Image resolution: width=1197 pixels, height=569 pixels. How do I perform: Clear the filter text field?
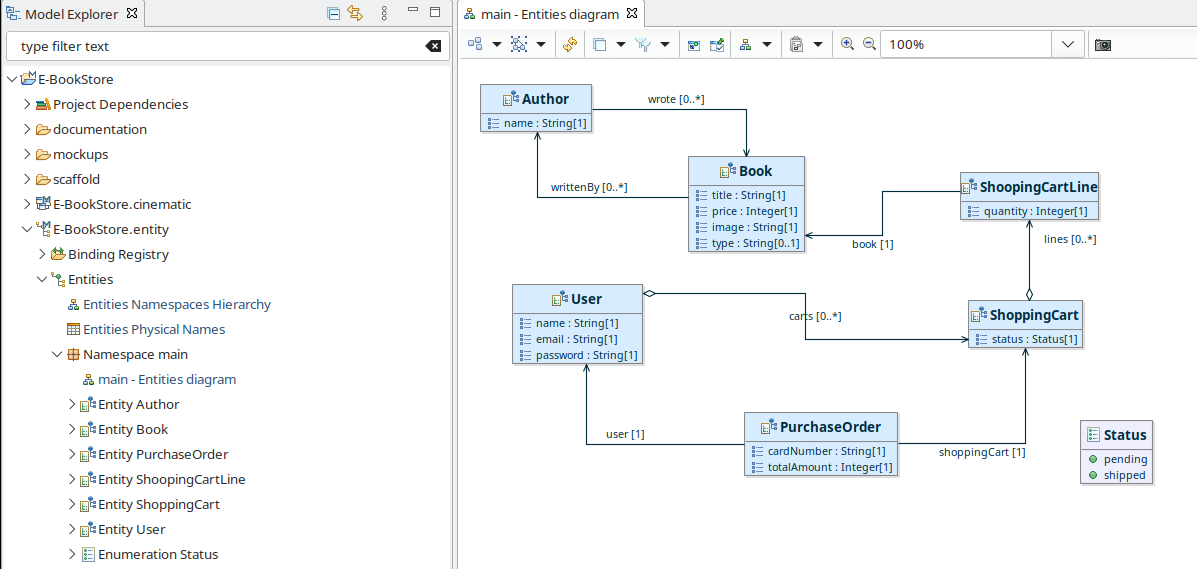tap(432, 46)
